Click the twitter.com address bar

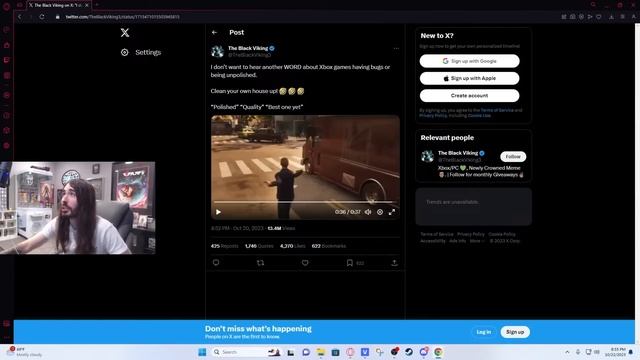pyautogui.click(x=122, y=17)
